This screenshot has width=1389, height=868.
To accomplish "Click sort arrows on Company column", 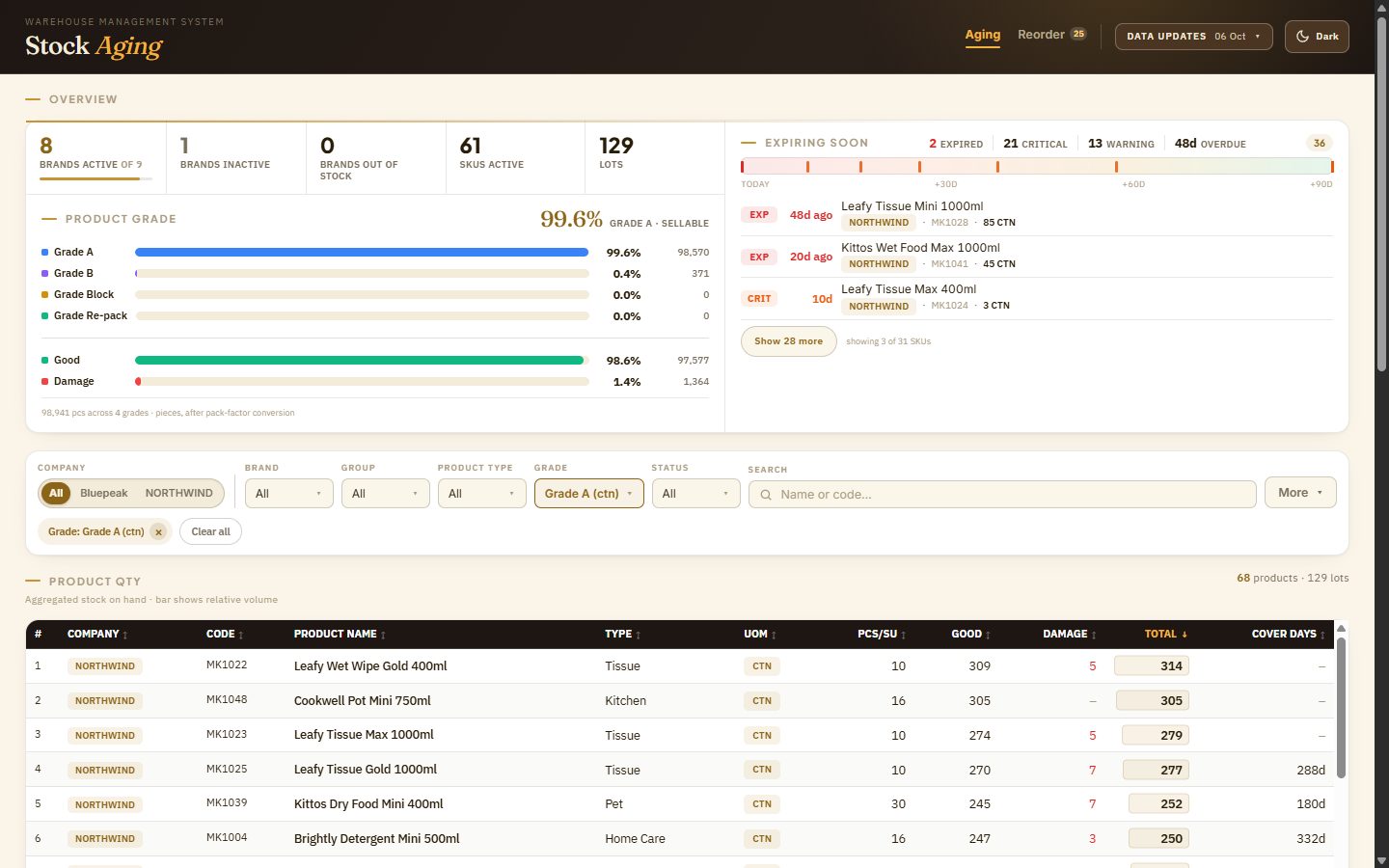I will click(x=125, y=635).
